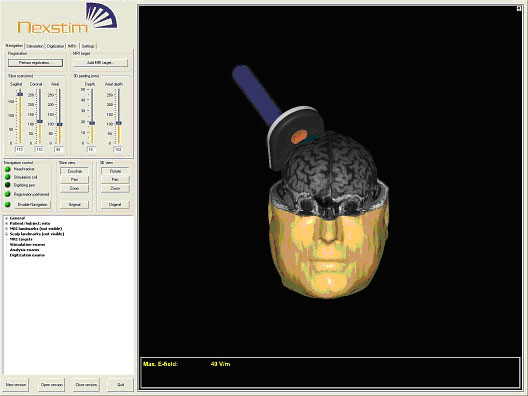The width and height of the screenshot is (528, 396).
Task: Click the Nexstim logo
Action: (x=67, y=19)
